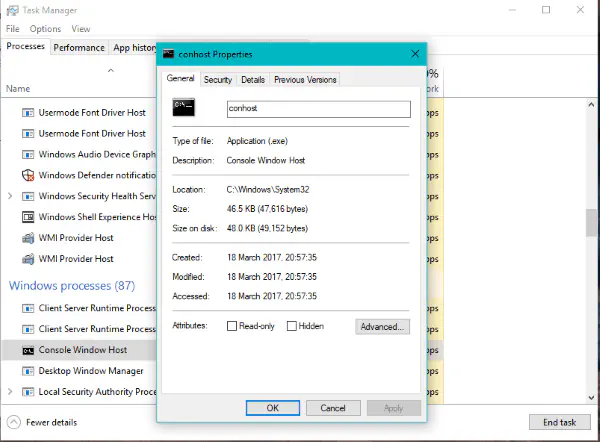Select the Processes tab
The image size is (600, 442).
click(x=25, y=46)
